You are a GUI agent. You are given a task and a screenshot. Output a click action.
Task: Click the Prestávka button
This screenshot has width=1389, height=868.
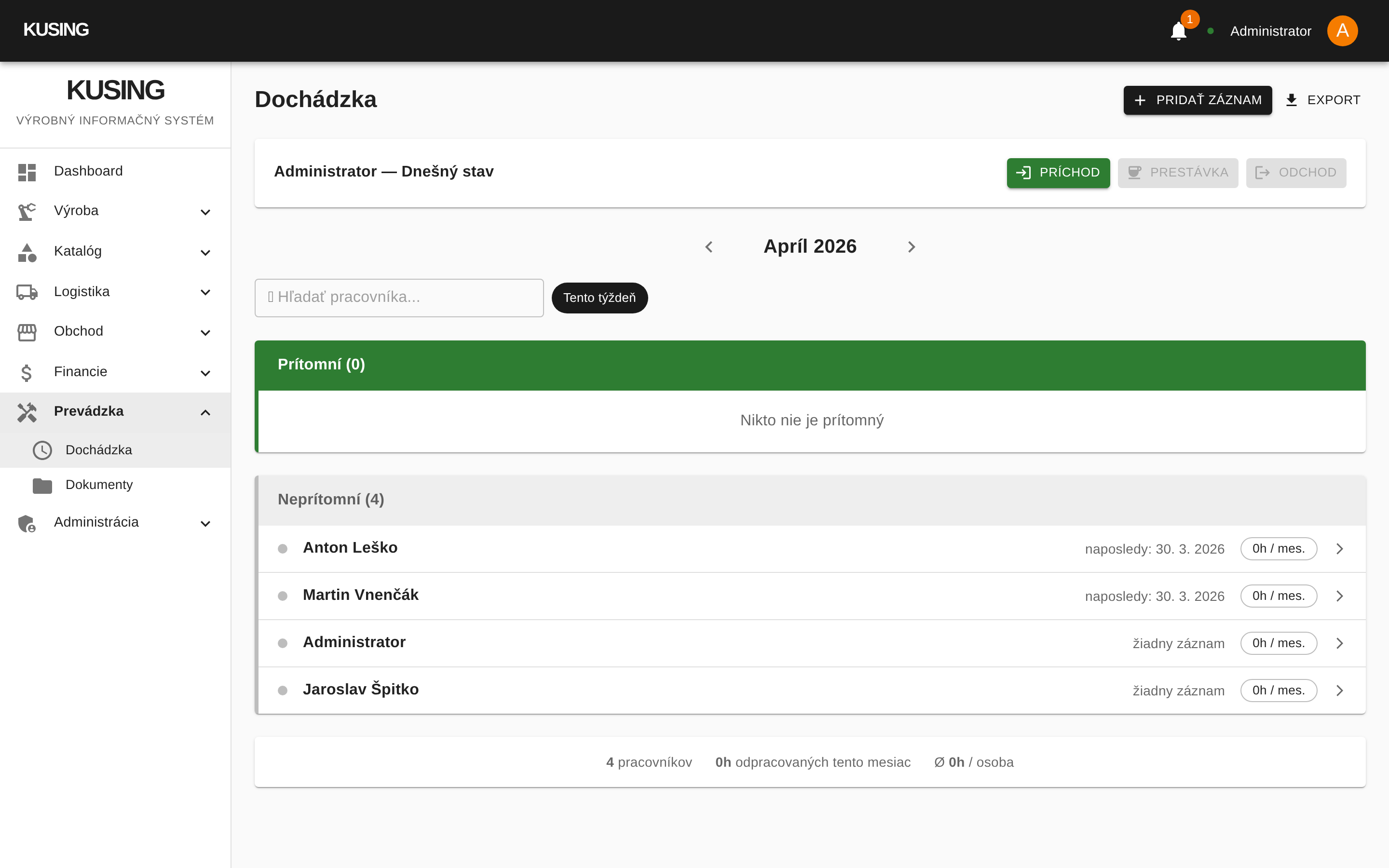pos(1178,173)
